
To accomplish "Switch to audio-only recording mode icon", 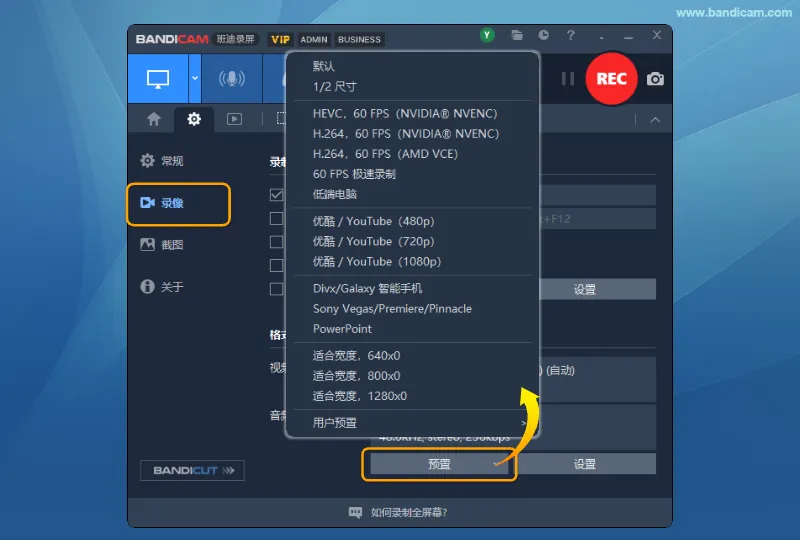I will [x=232, y=79].
